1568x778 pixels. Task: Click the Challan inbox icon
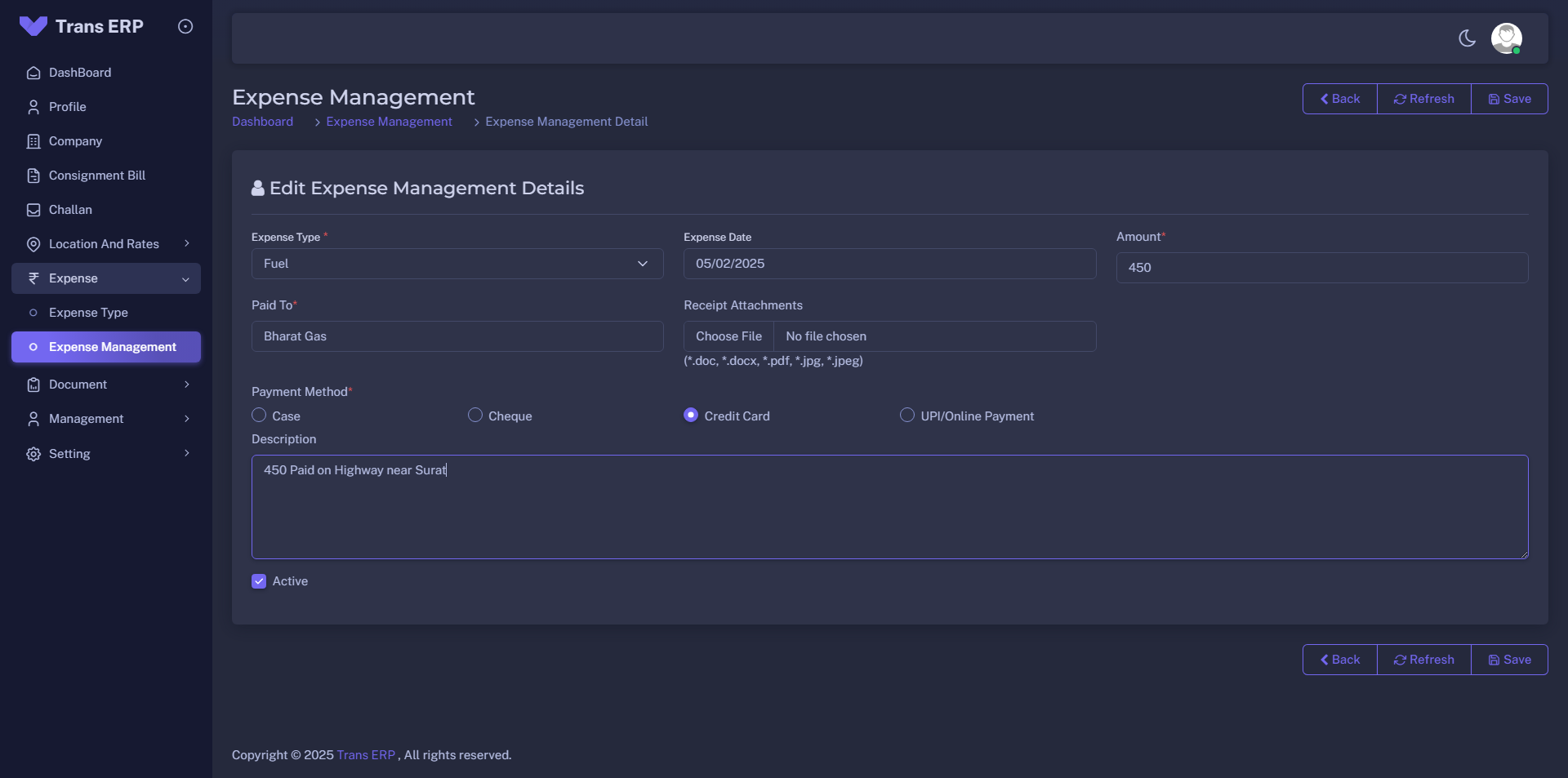coord(33,210)
